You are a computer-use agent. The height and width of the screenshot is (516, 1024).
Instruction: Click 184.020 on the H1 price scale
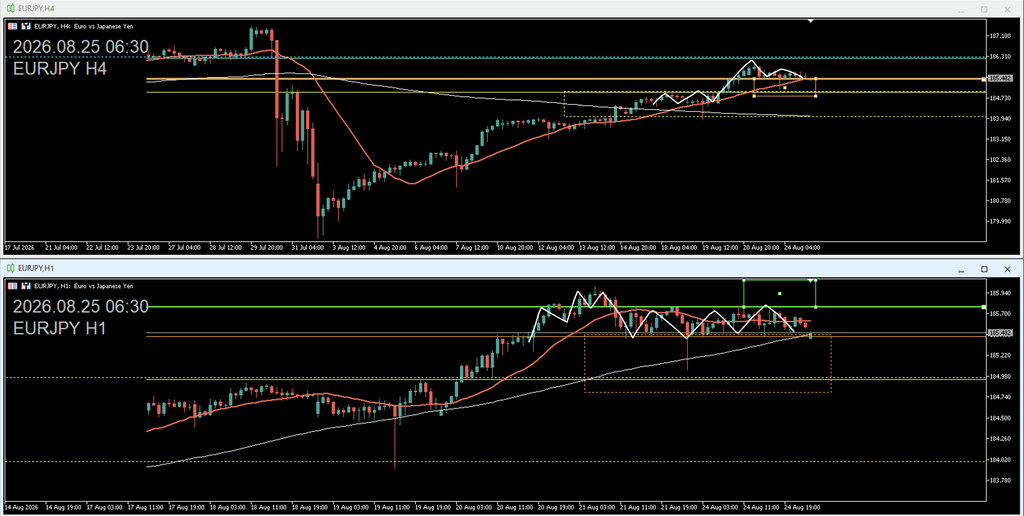point(1000,460)
